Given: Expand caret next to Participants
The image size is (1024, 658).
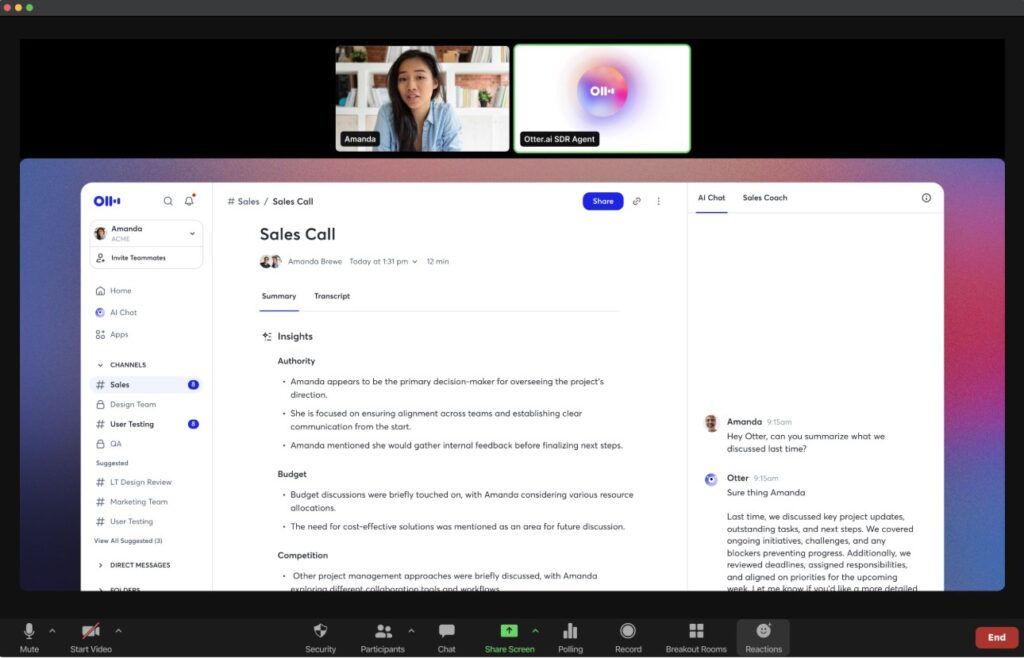Looking at the screenshot, I should (x=411, y=631).
